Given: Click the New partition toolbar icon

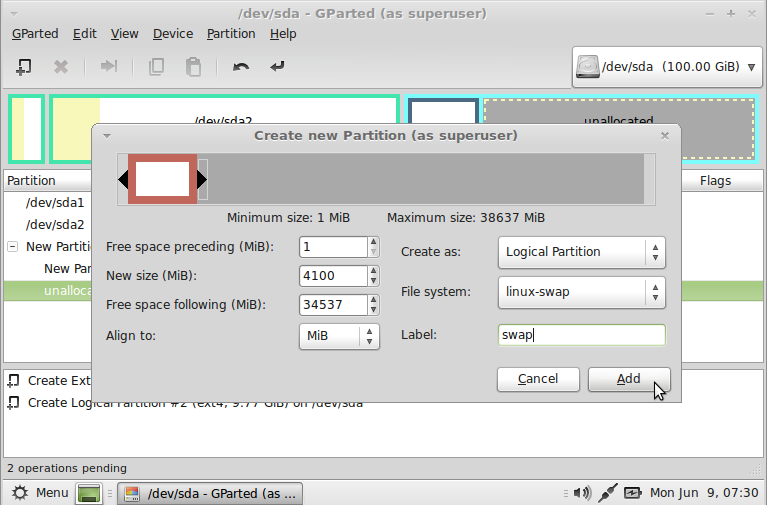Looking at the screenshot, I should pyautogui.click(x=23, y=67).
